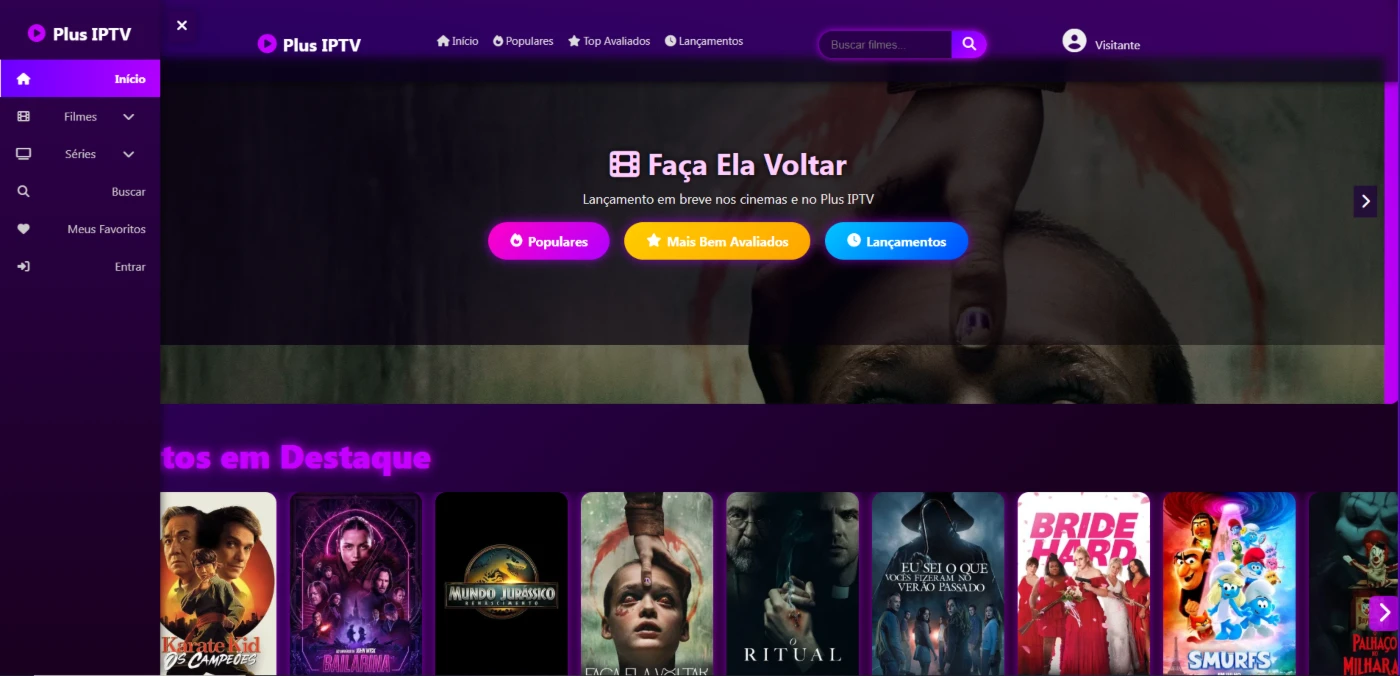The width and height of the screenshot is (1400, 676).
Task: Expand the Filmes submenu chevron
Action: pyautogui.click(x=128, y=117)
